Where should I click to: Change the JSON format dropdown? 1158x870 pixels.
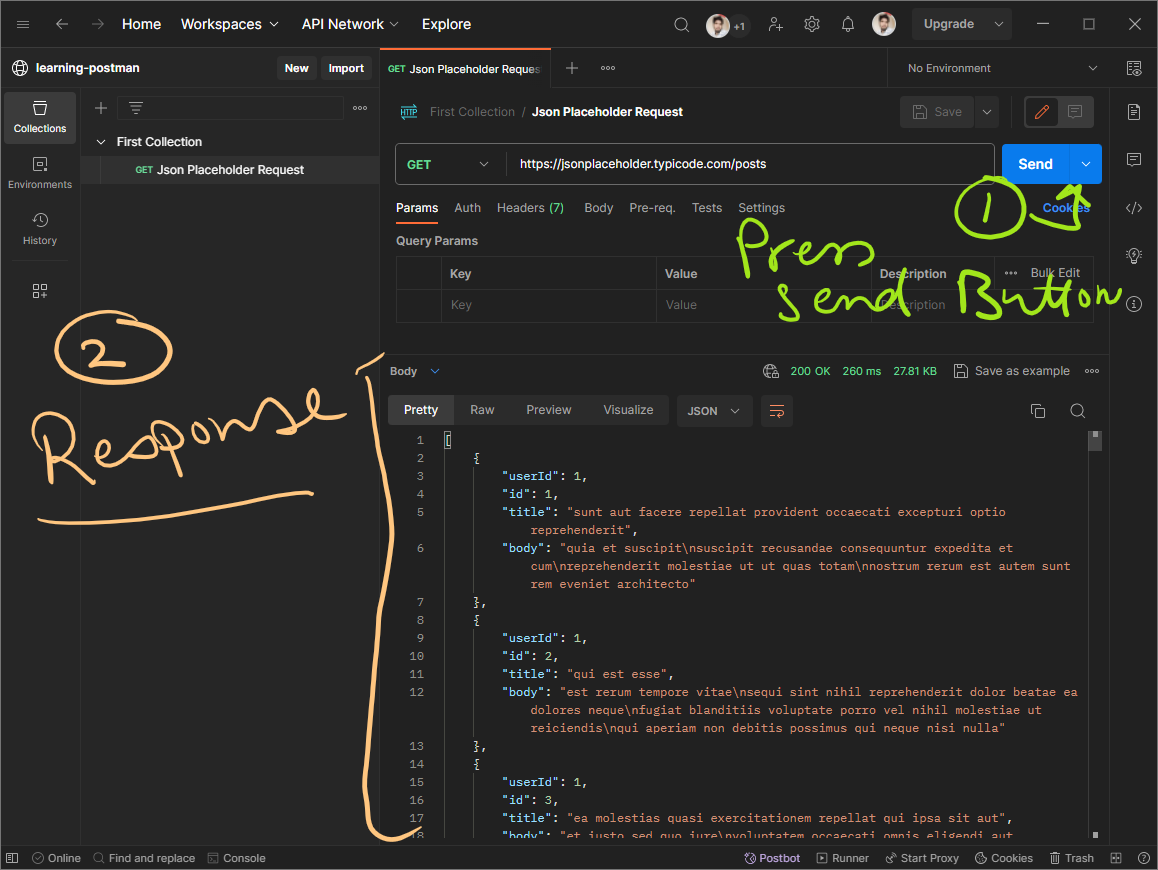(x=713, y=411)
